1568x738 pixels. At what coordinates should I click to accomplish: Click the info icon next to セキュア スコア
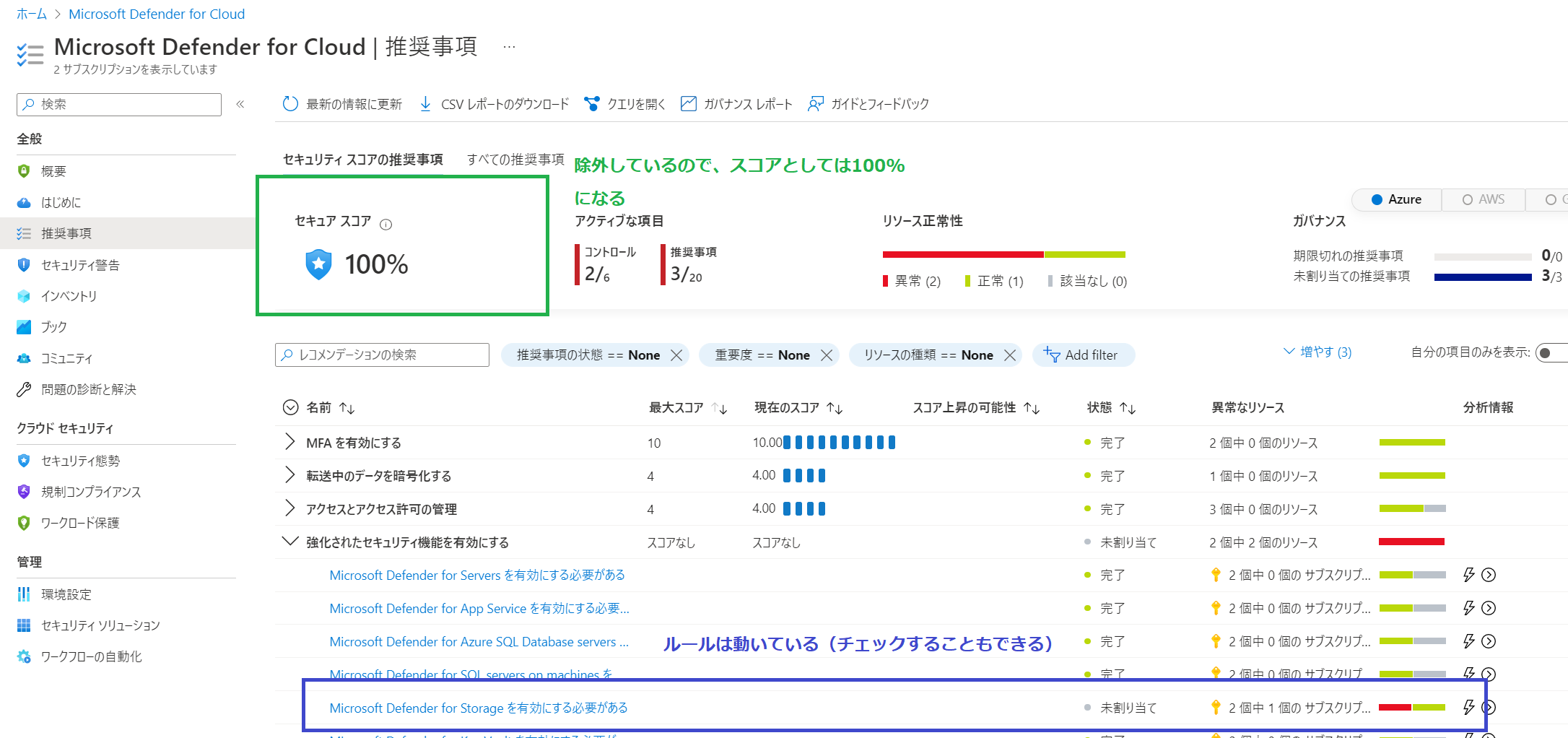coord(386,225)
